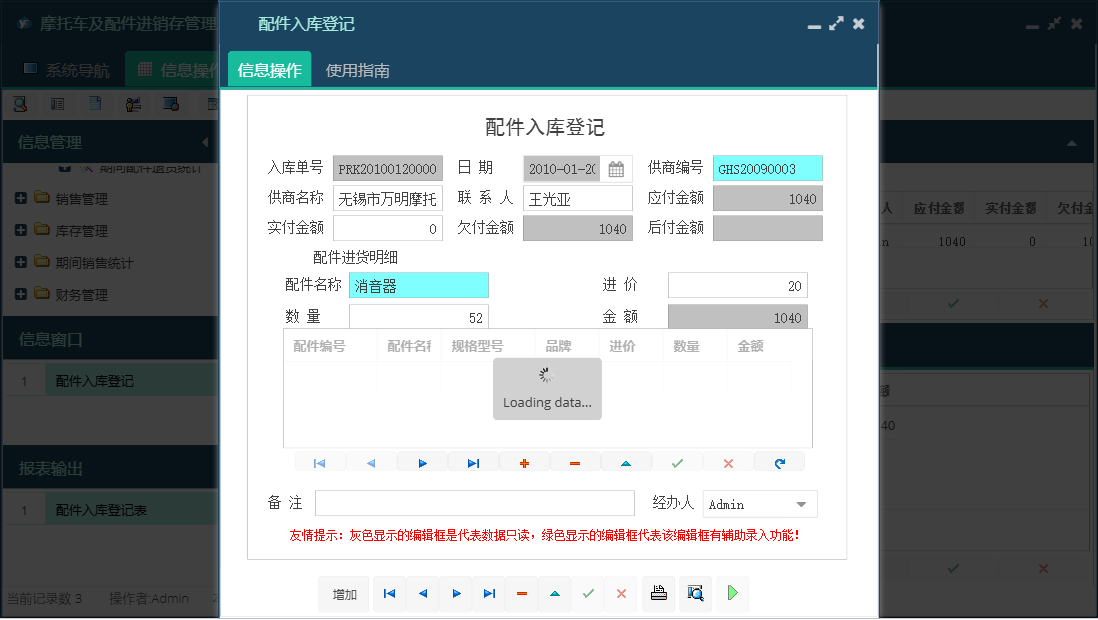Click the 备注 remarks input field
1098x620 pixels.
(474, 503)
